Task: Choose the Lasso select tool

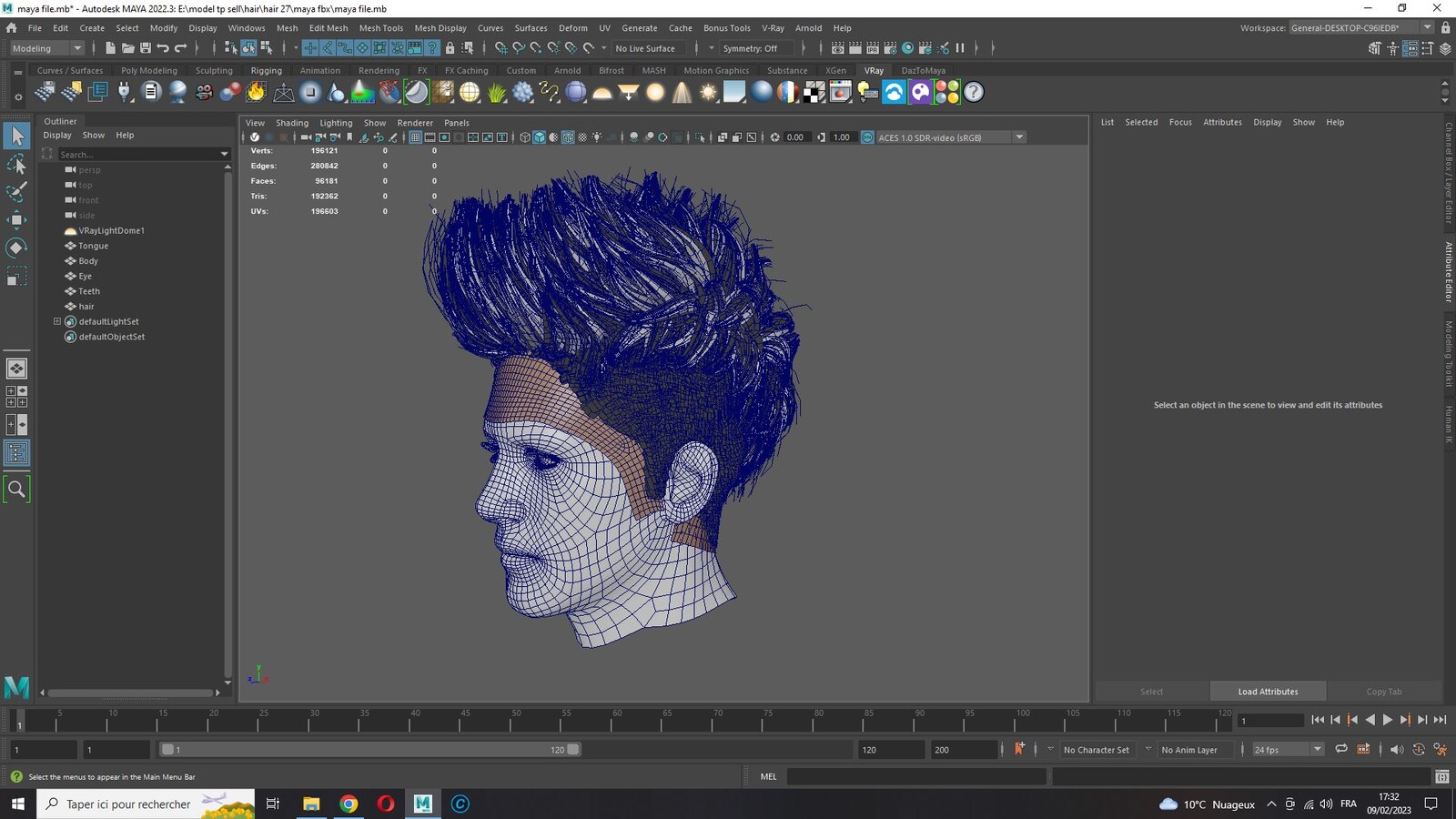Action: point(16,164)
